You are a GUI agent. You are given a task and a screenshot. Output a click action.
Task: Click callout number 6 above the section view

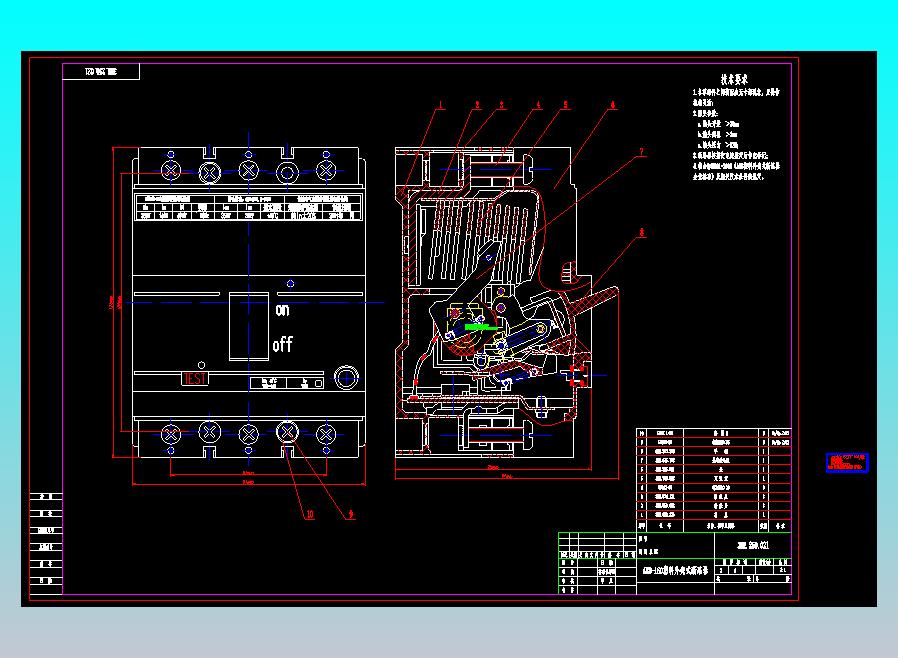(612, 105)
